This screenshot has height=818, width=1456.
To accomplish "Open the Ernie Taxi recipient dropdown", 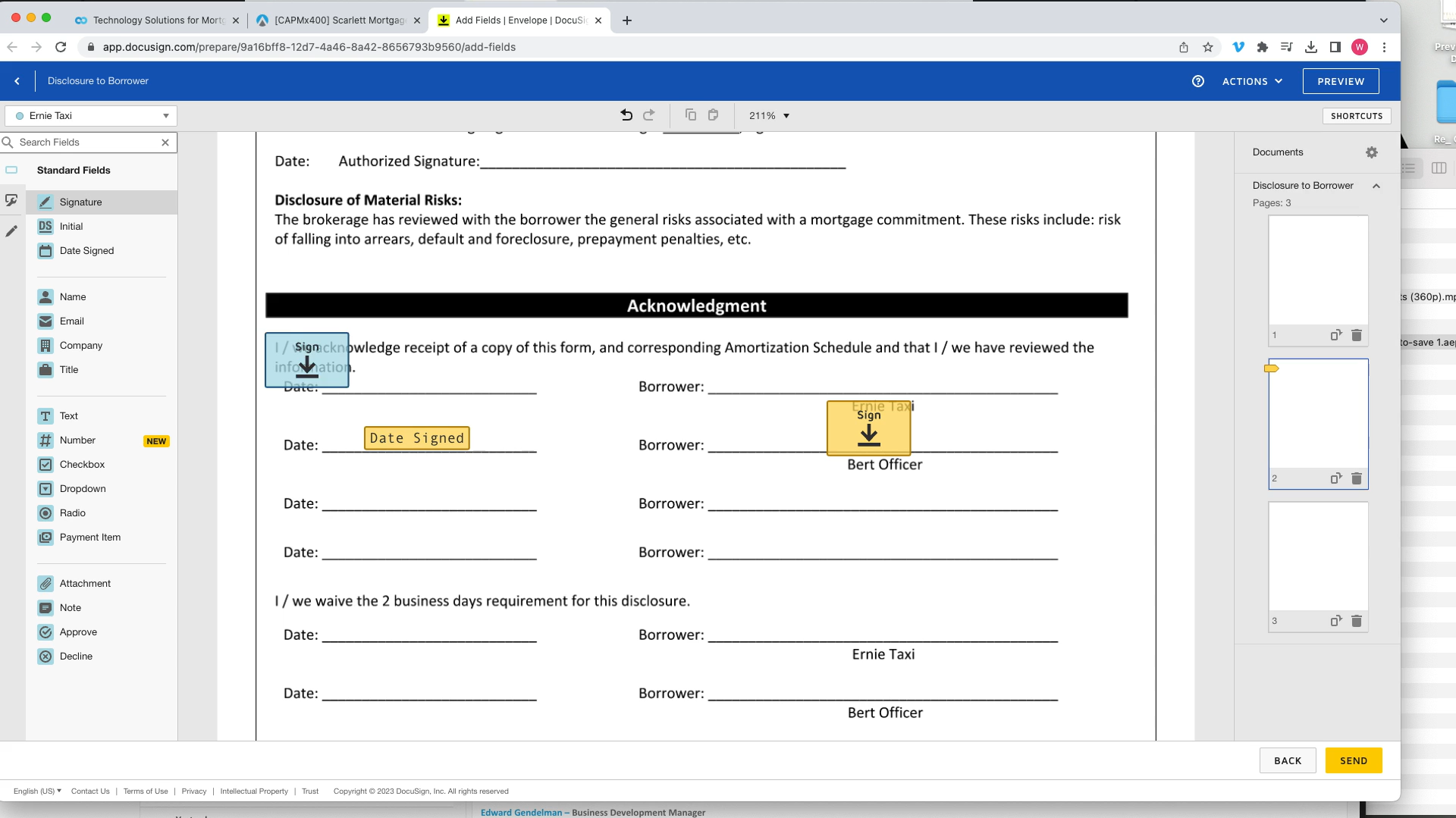I will pos(91,116).
